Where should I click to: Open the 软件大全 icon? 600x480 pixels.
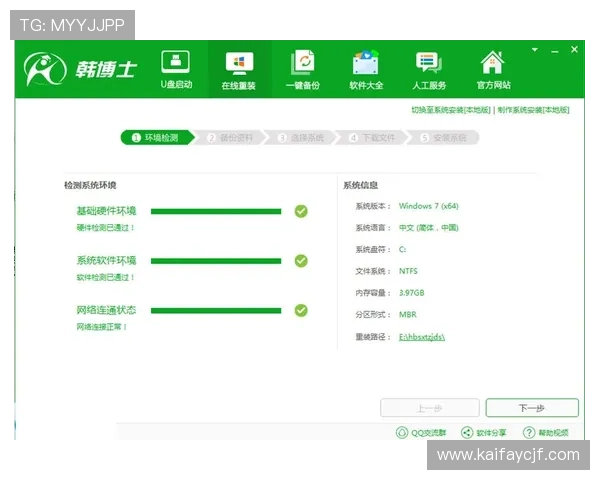(366, 62)
